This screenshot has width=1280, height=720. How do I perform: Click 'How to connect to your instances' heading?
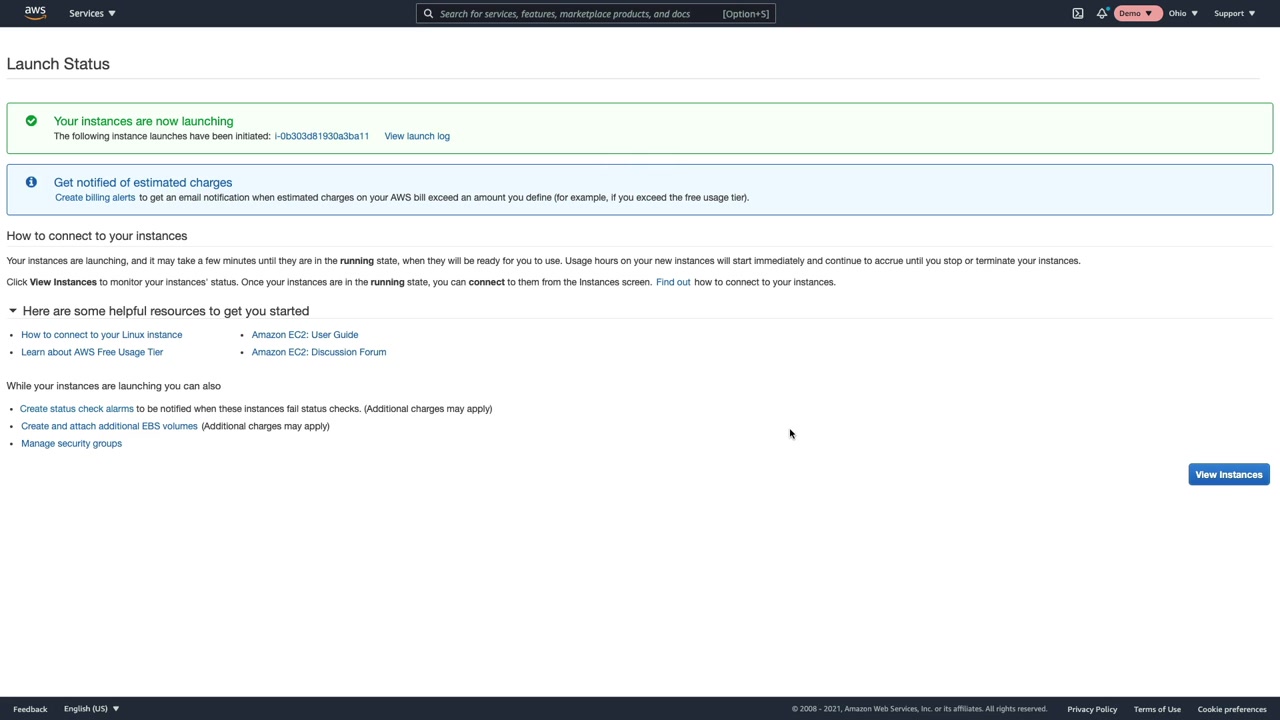click(x=97, y=236)
